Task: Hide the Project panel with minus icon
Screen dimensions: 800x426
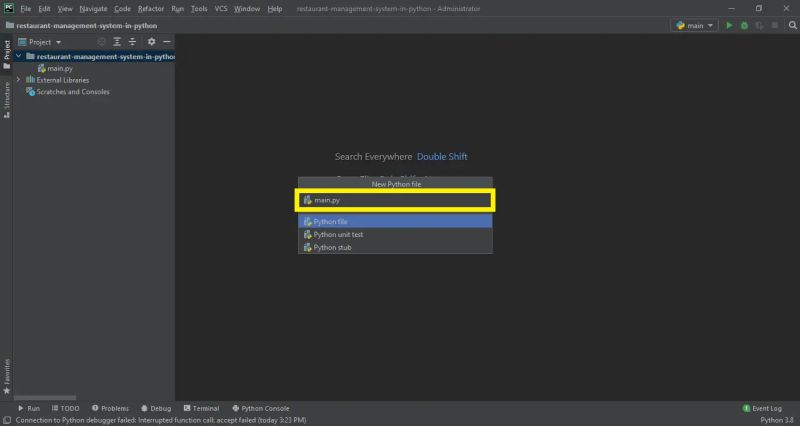Action: tap(167, 42)
